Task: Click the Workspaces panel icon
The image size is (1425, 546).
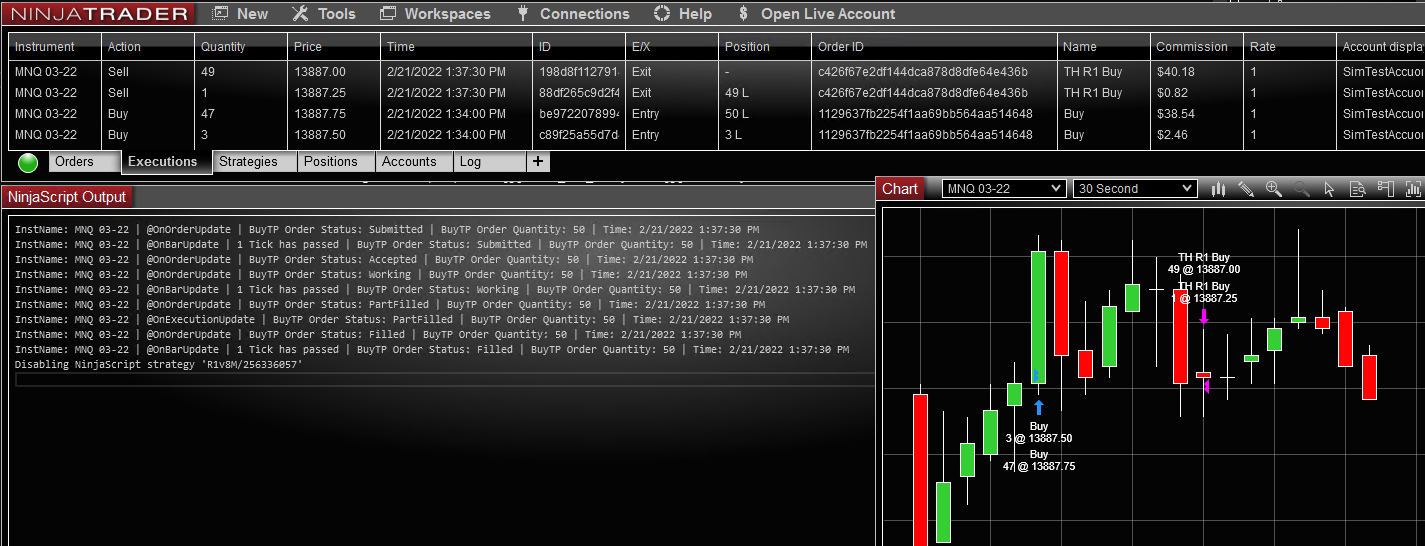Action: 389,14
